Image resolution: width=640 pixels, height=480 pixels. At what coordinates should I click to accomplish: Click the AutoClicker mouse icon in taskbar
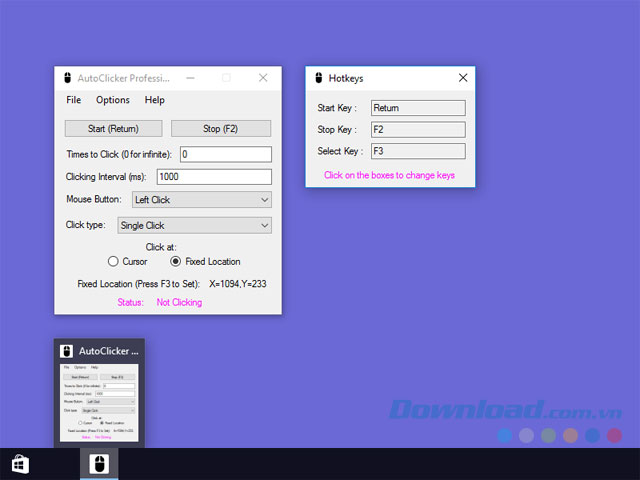[99, 464]
